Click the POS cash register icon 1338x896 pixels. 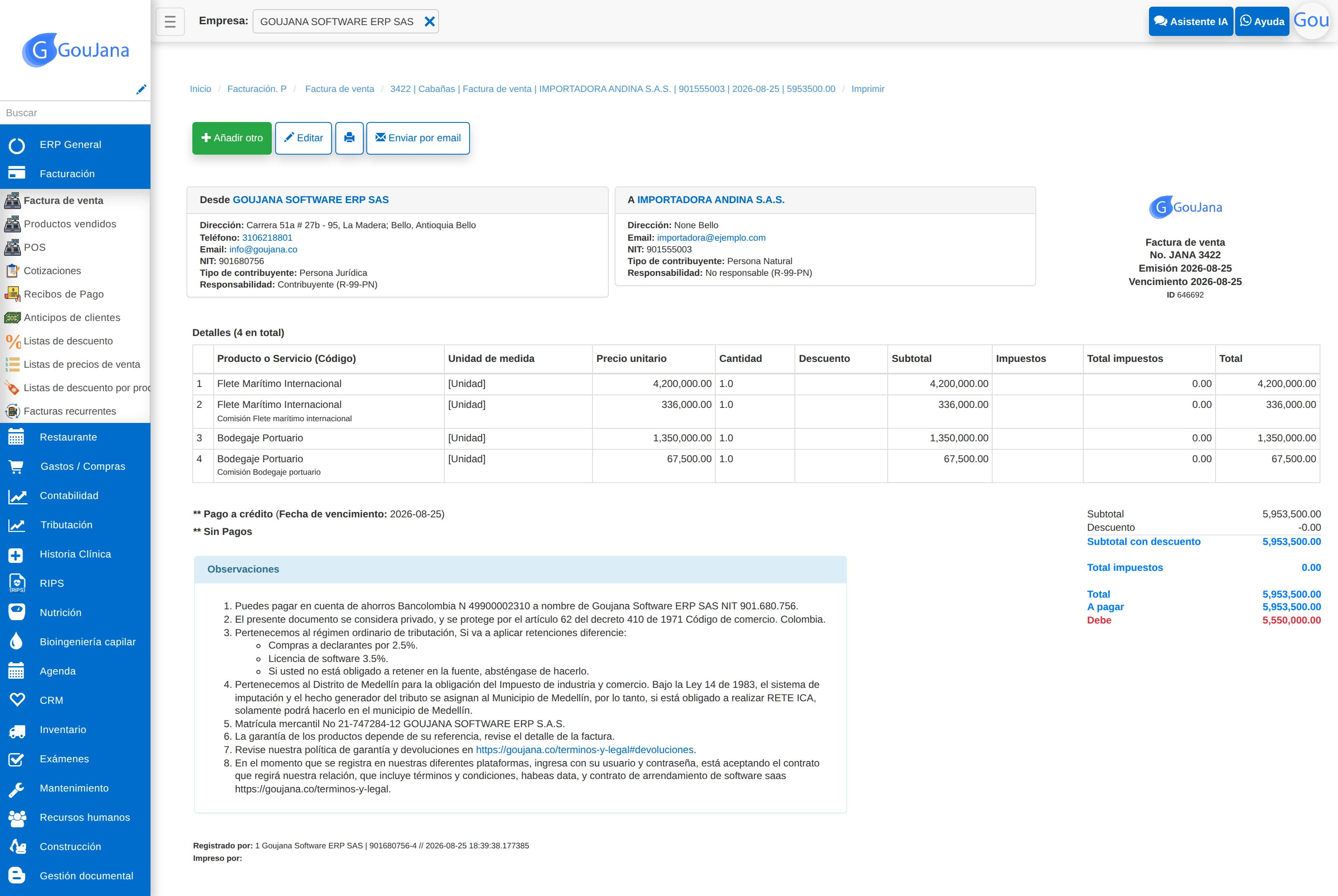coord(12,247)
